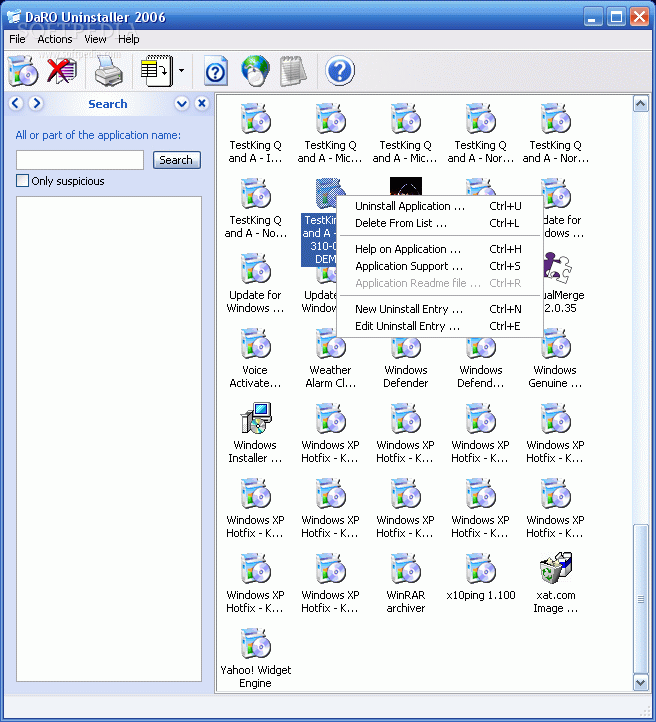The height and width of the screenshot is (722, 656).
Task: Click the printer toolbar icon
Action: point(109,72)
